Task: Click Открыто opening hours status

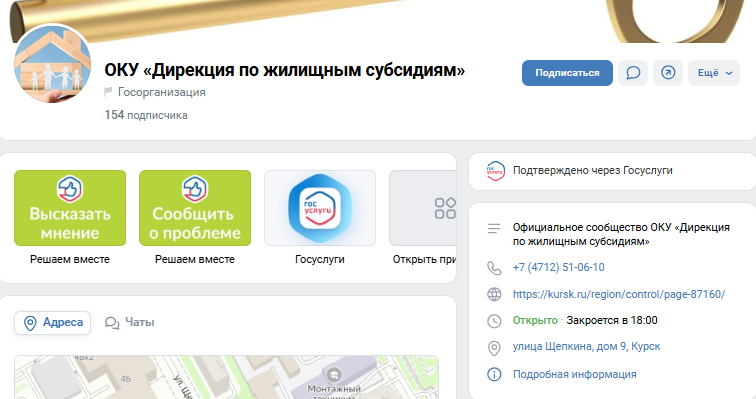Action: (535, 320)
